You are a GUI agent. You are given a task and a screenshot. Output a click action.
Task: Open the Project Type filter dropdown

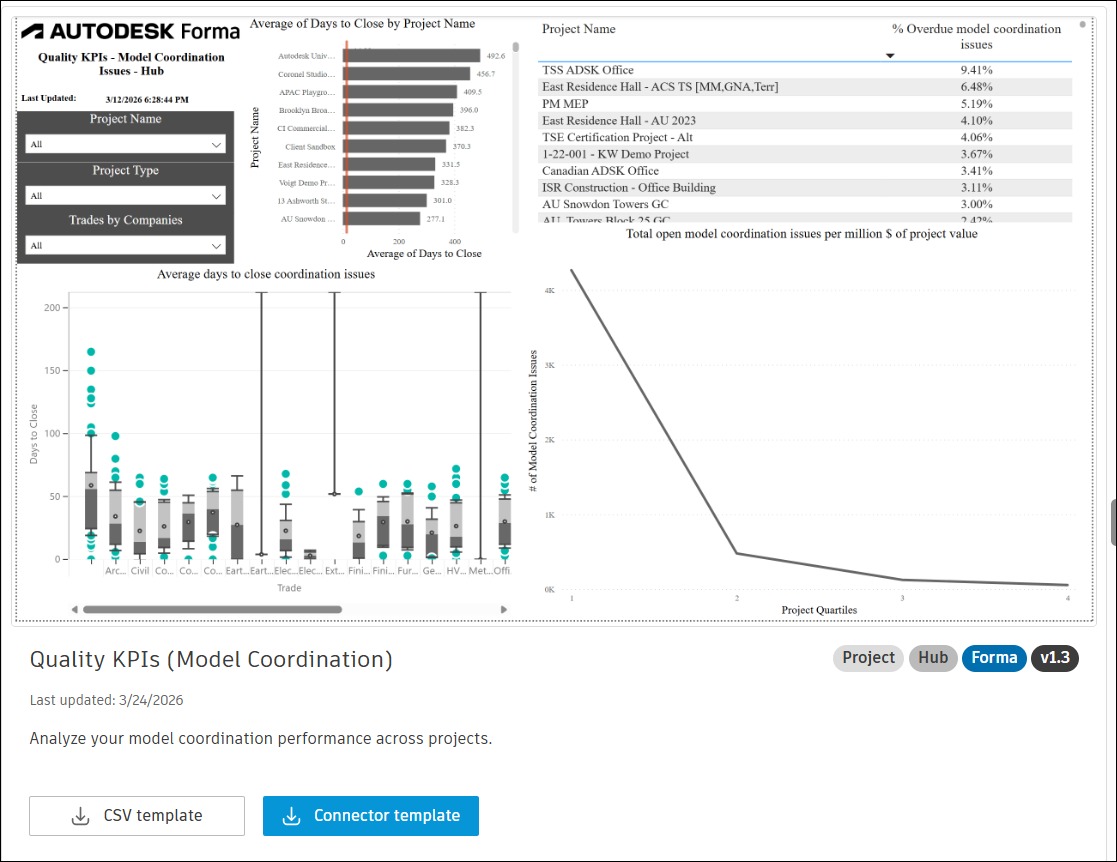coord(125,195)
